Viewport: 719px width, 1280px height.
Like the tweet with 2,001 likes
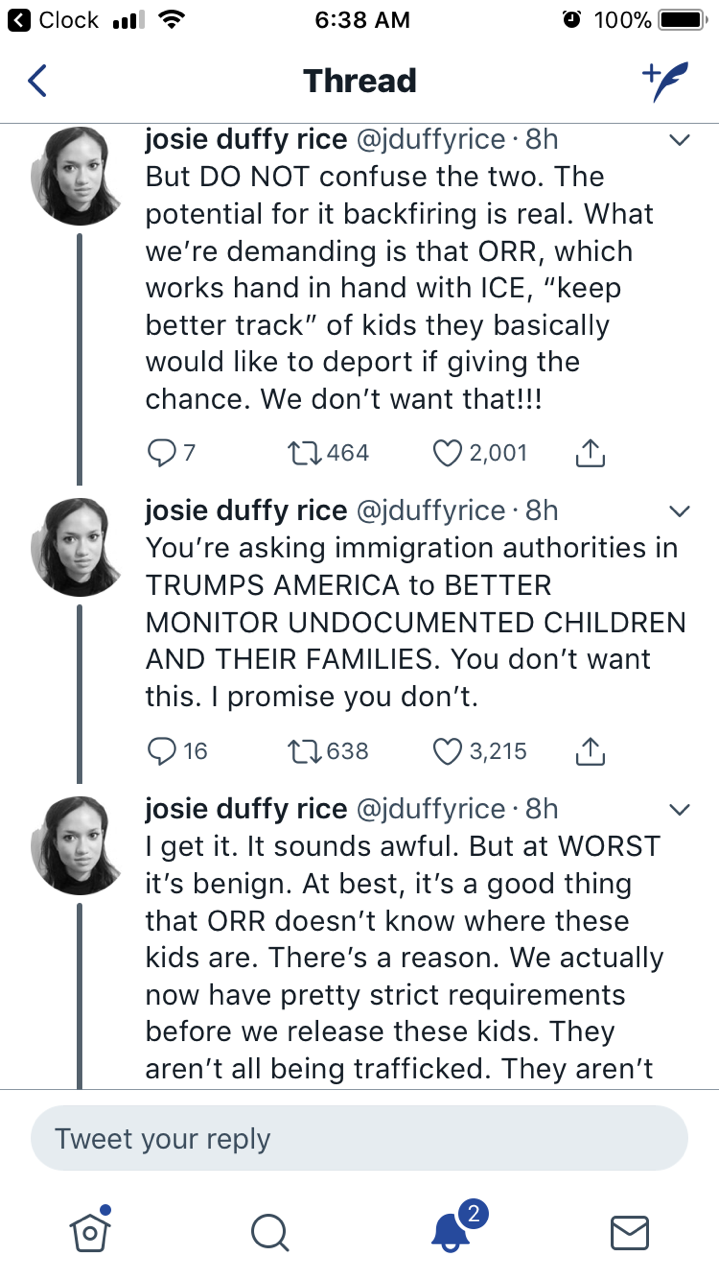pyautogui.click(x=445, y=453)
